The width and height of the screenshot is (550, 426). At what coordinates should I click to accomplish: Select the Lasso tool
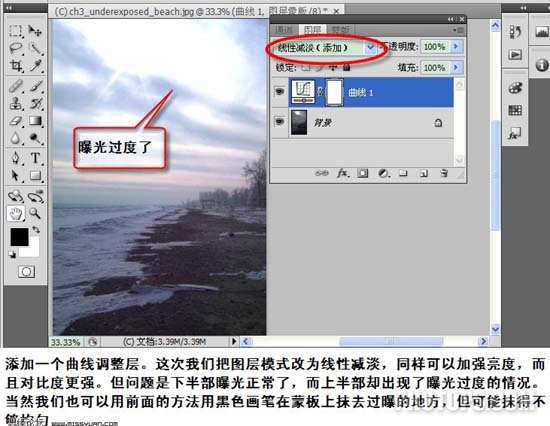click(15, 48)
